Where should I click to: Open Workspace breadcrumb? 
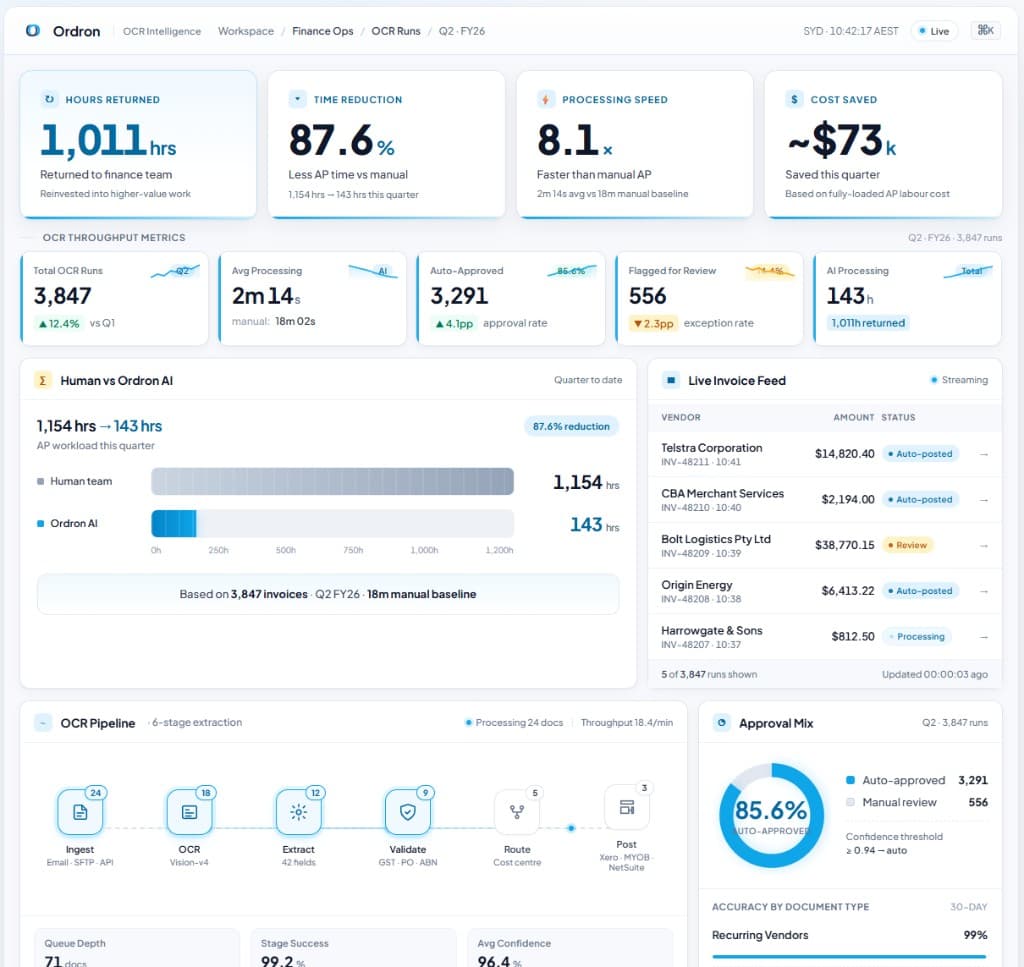(x=246, y=31)
